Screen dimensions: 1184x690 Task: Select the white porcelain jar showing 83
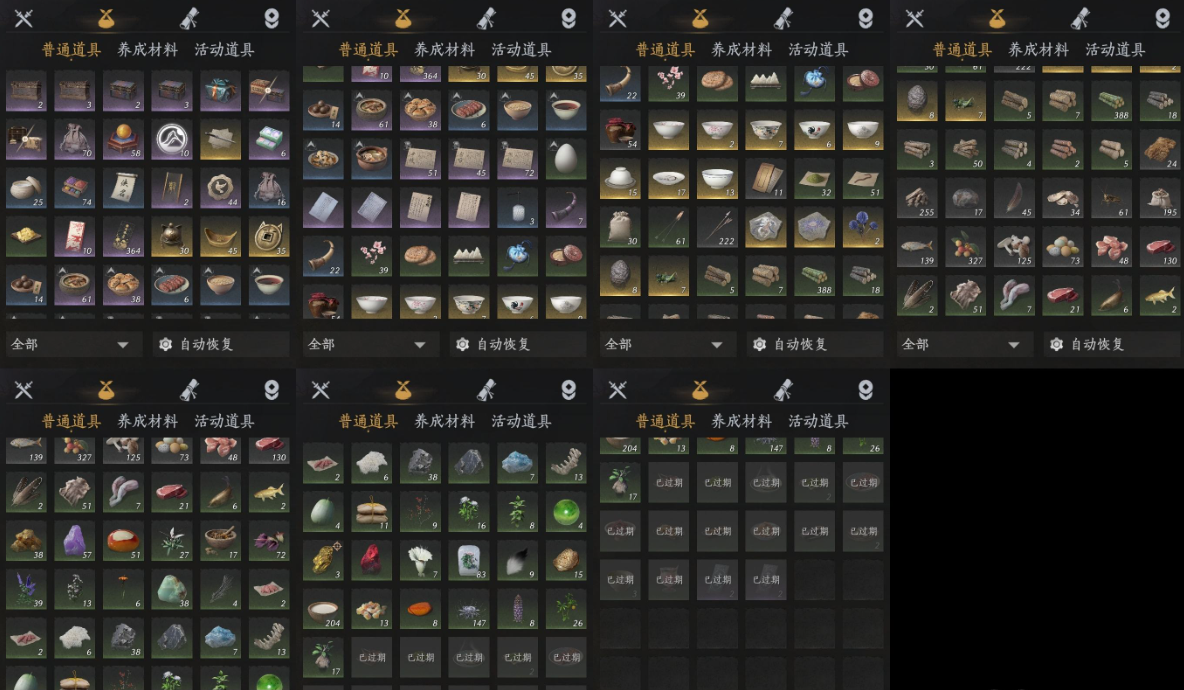[x=468, y=561]
